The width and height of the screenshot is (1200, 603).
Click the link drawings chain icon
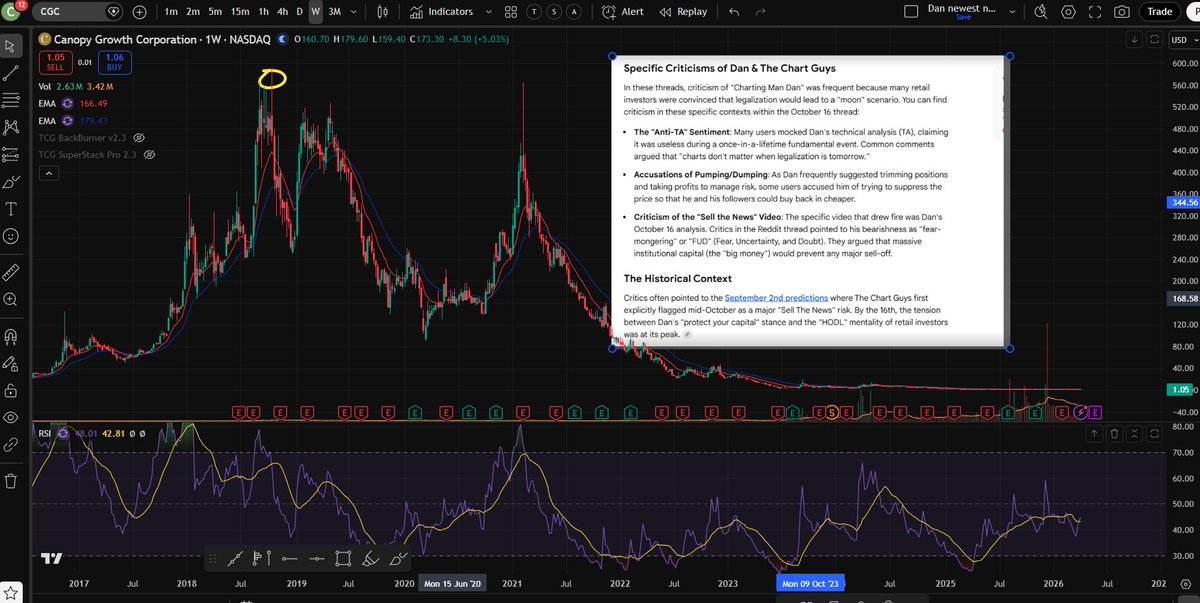tap(11, 444)
